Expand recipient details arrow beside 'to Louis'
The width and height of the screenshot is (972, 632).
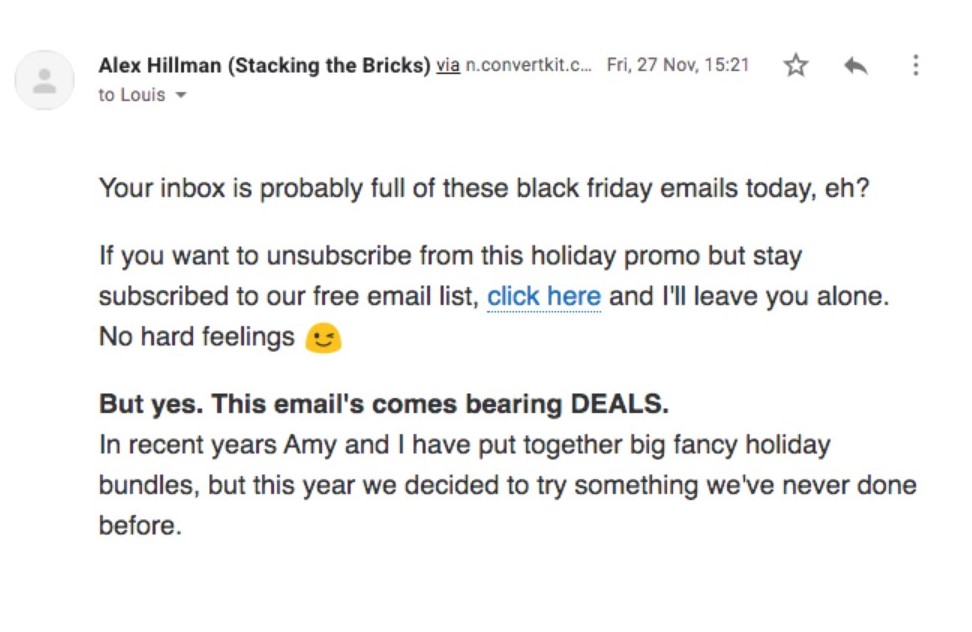pos(181,96)
